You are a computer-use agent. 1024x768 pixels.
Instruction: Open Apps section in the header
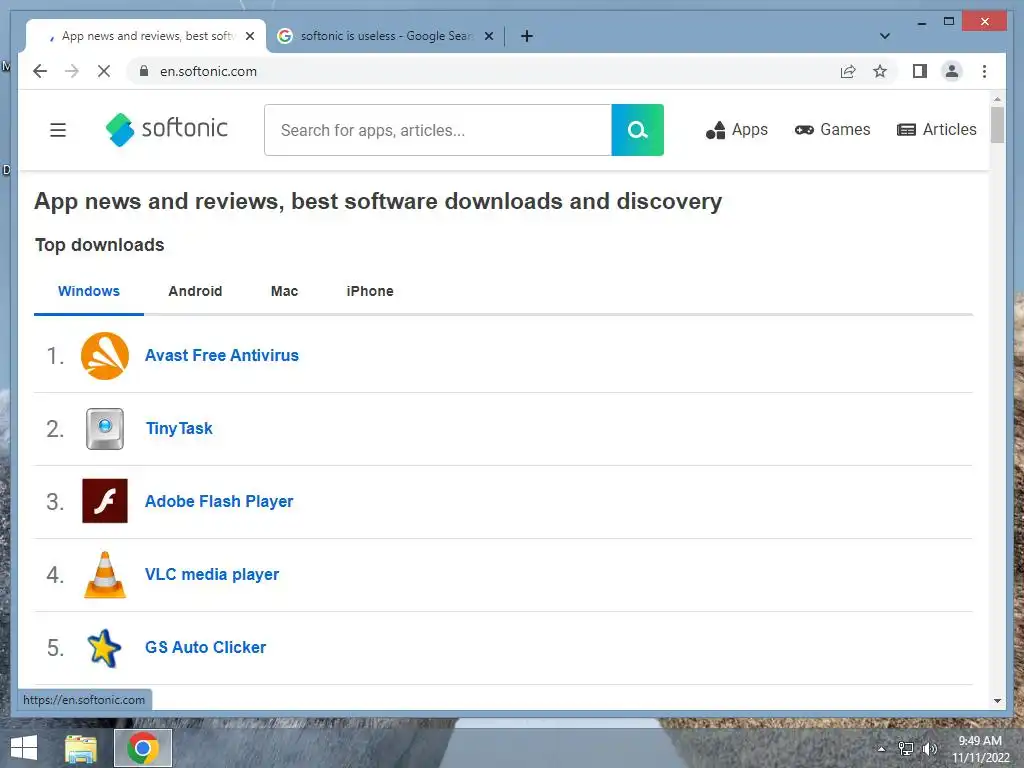[737, 130]
